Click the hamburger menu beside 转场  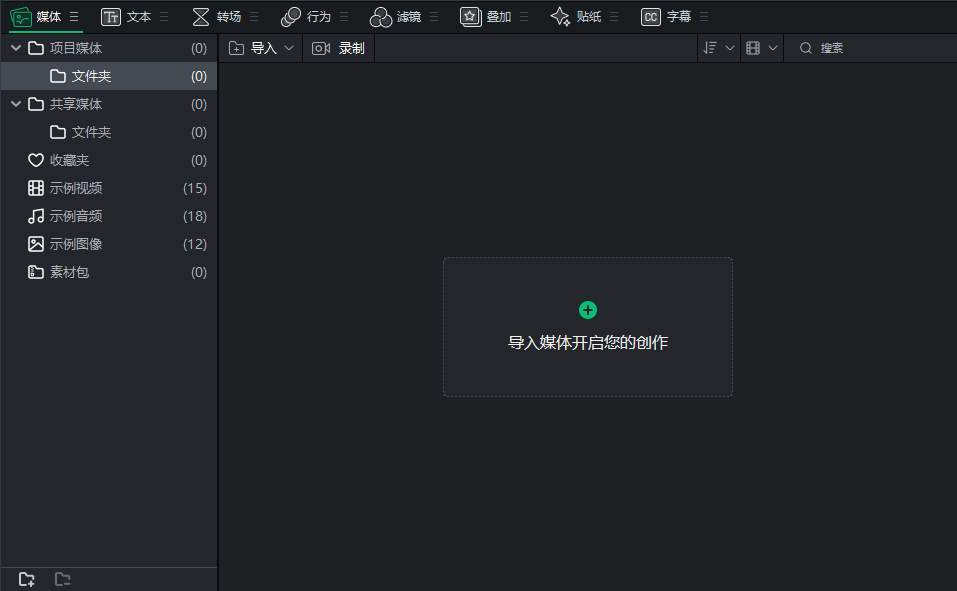coord(254,16)
